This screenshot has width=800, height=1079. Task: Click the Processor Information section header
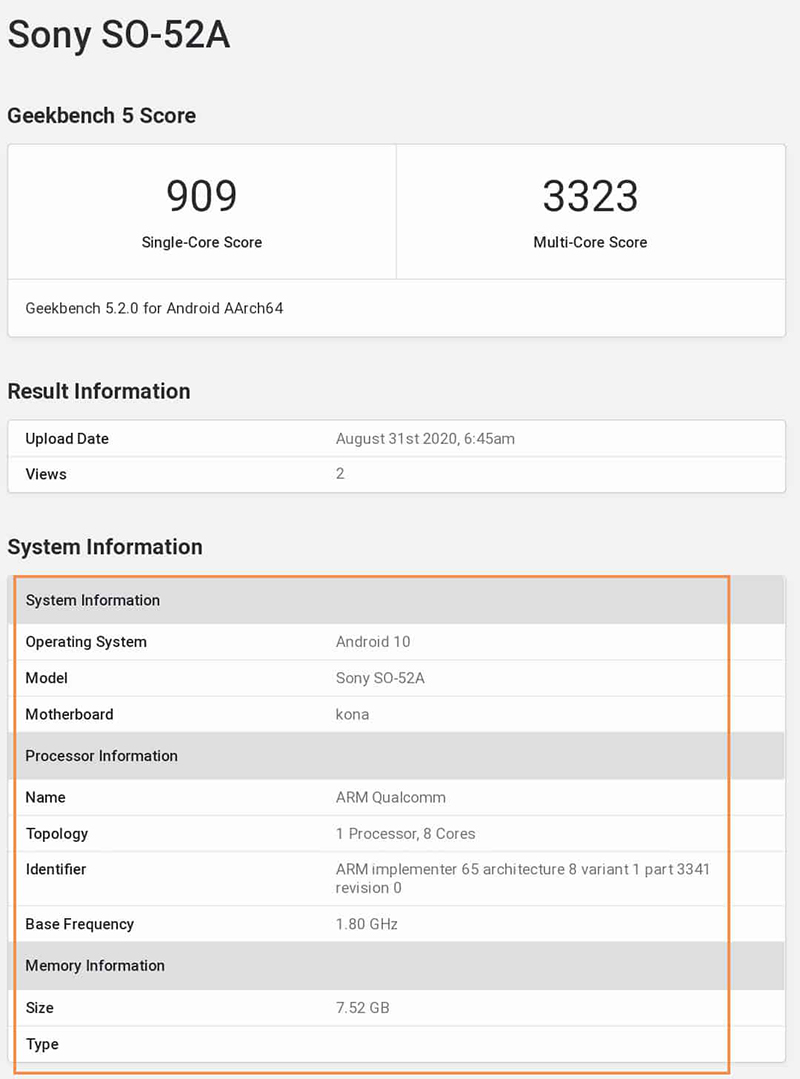pyautogui.click(x=101, y=756)
